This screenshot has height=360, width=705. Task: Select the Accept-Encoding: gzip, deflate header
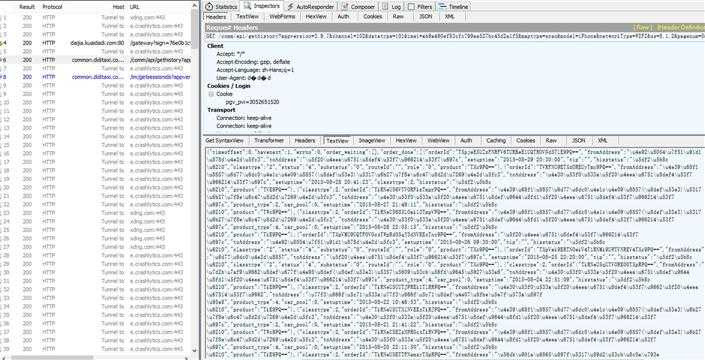pyautogui.click(x=253, y=62)
